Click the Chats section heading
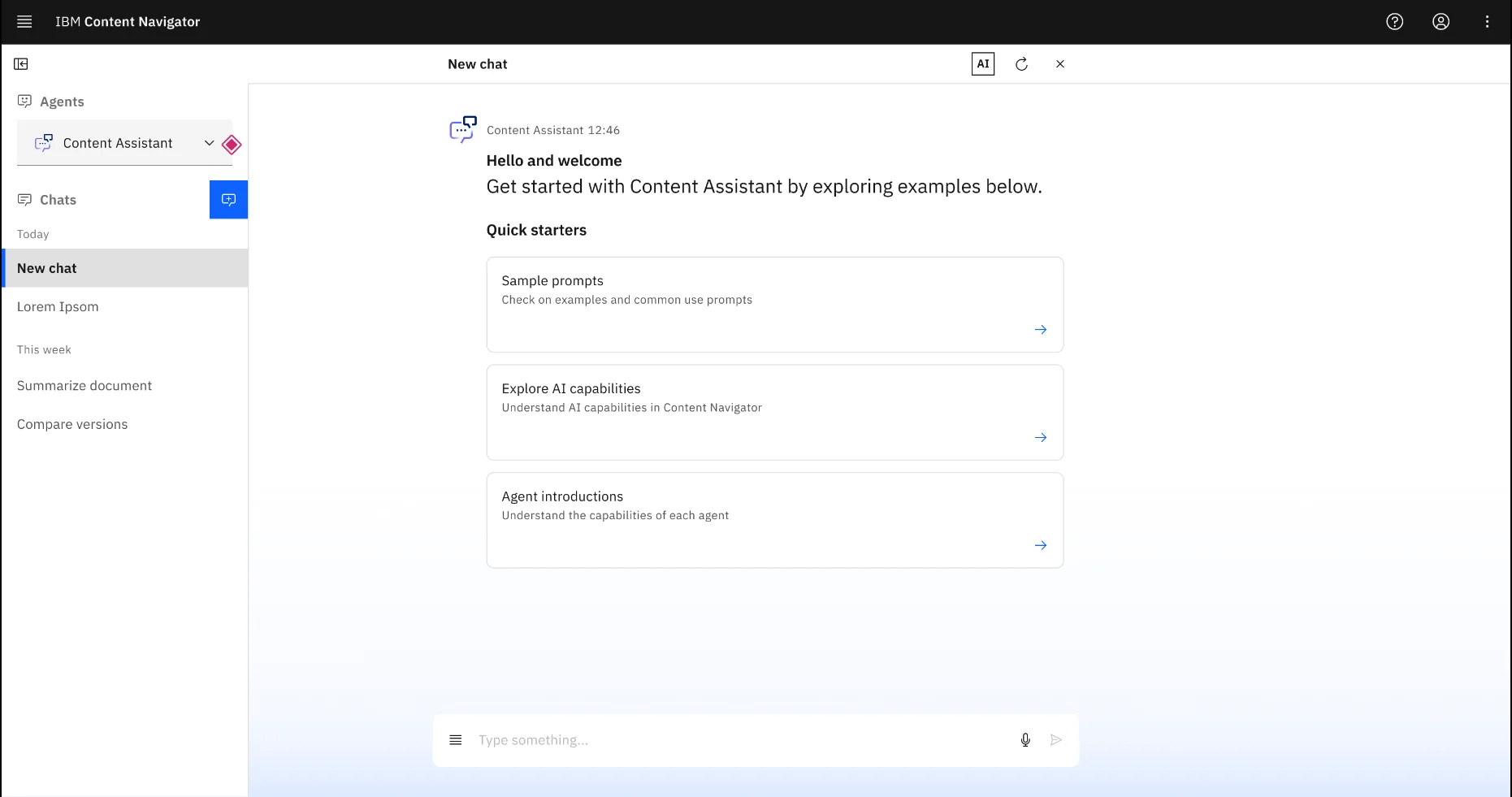Viewport: 1512px width, 797px height. click(x=58, y=200)
